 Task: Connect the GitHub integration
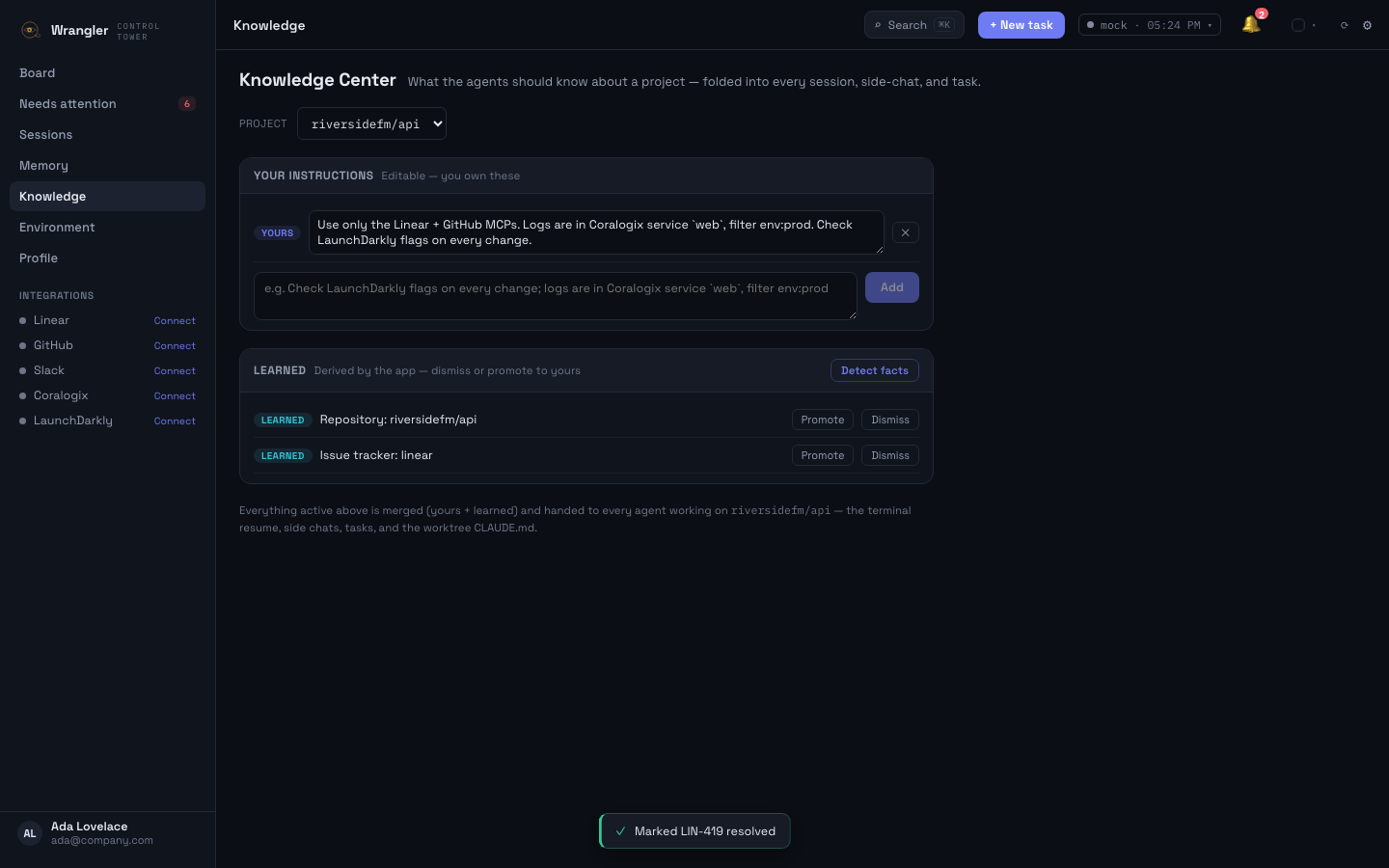pyautogui.click(x=175, y=346)
